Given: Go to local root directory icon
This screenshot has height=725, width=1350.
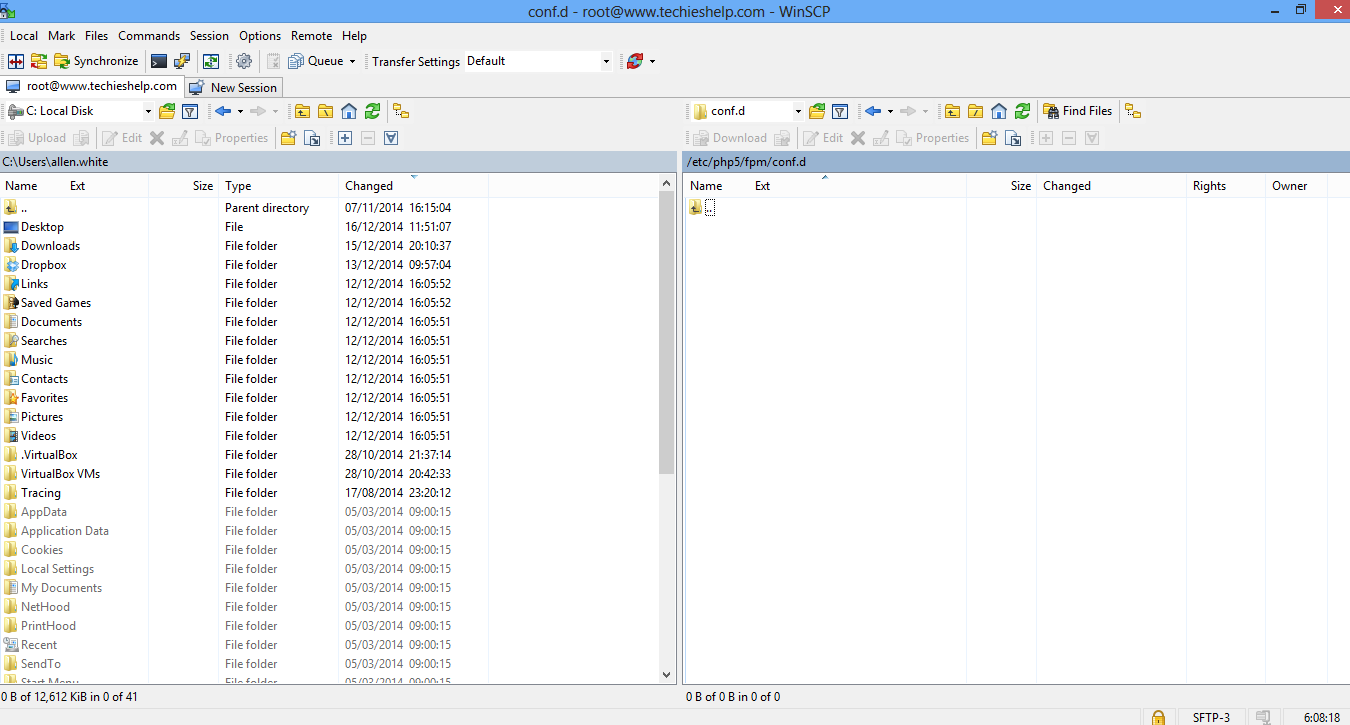Looking at the screenshot, I should [325, 111].
